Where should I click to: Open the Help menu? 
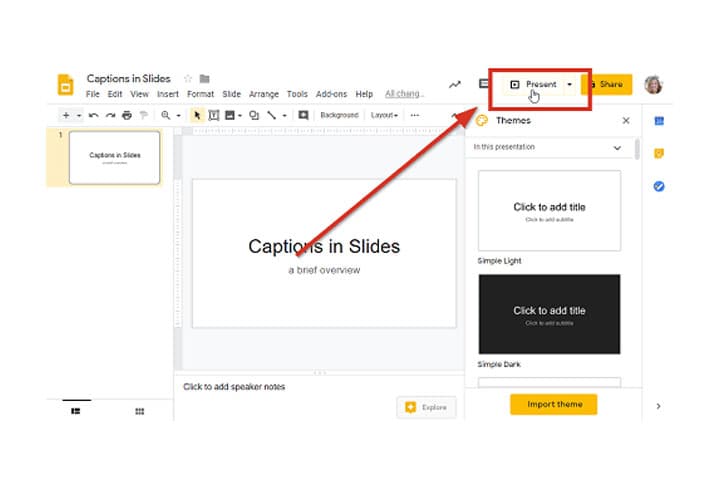click(x=364, y=94)
